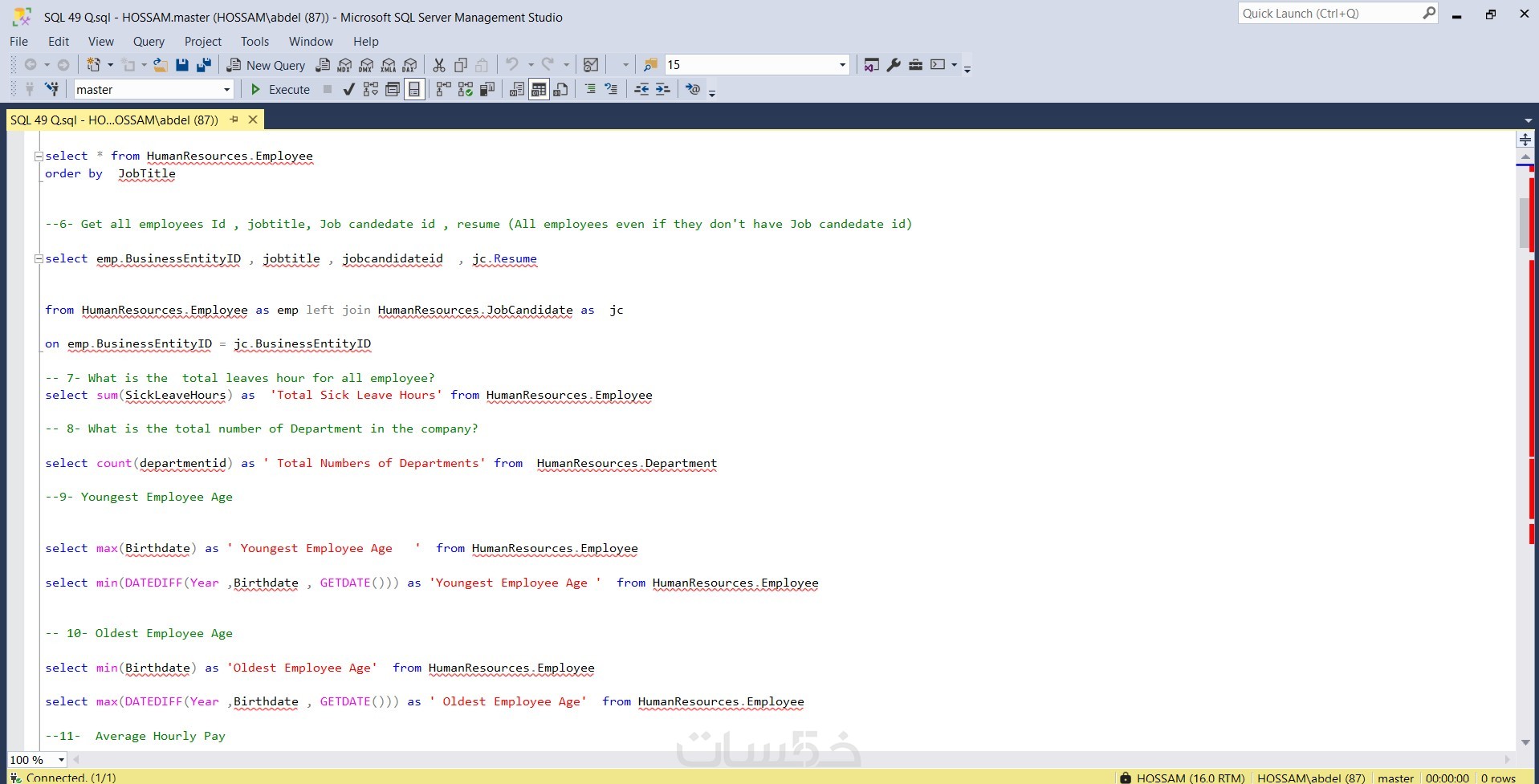This screenshot has width=1539, height=784.
Task: Toggle Include Client Statistics
Action: pyautogui.click(x=487, y=89)
